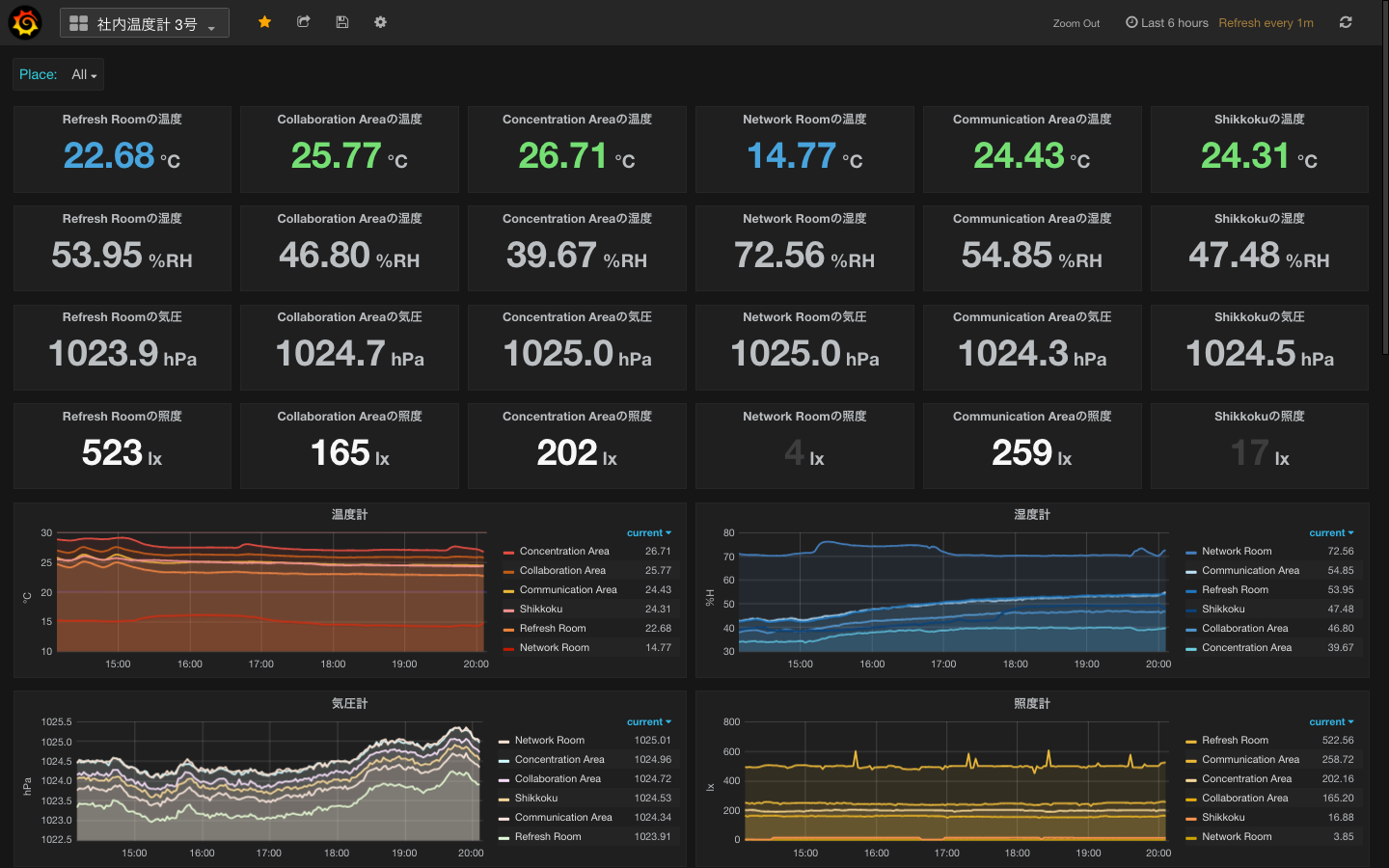Save the dashboard with the disk icon
Image resolution: width=1389 pixels, height=868 pixels.
[x=341, y=22]
